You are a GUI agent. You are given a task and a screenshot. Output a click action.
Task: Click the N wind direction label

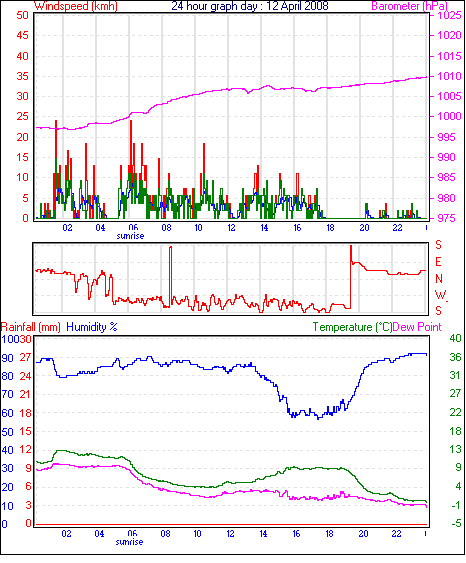439,279
